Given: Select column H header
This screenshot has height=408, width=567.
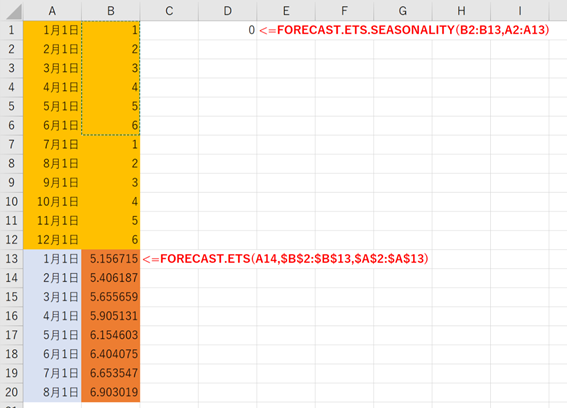Looking at the screenshot, I should [461, 11].
